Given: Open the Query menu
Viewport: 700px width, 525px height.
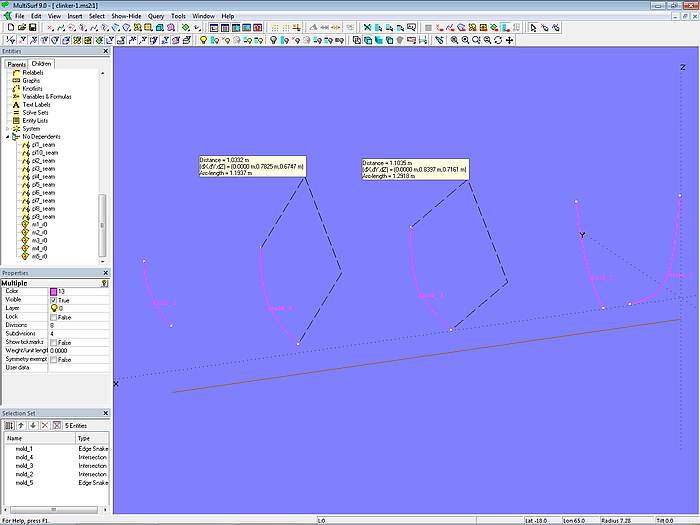Looking at the screenshot, I should click(x=155, y=16).
